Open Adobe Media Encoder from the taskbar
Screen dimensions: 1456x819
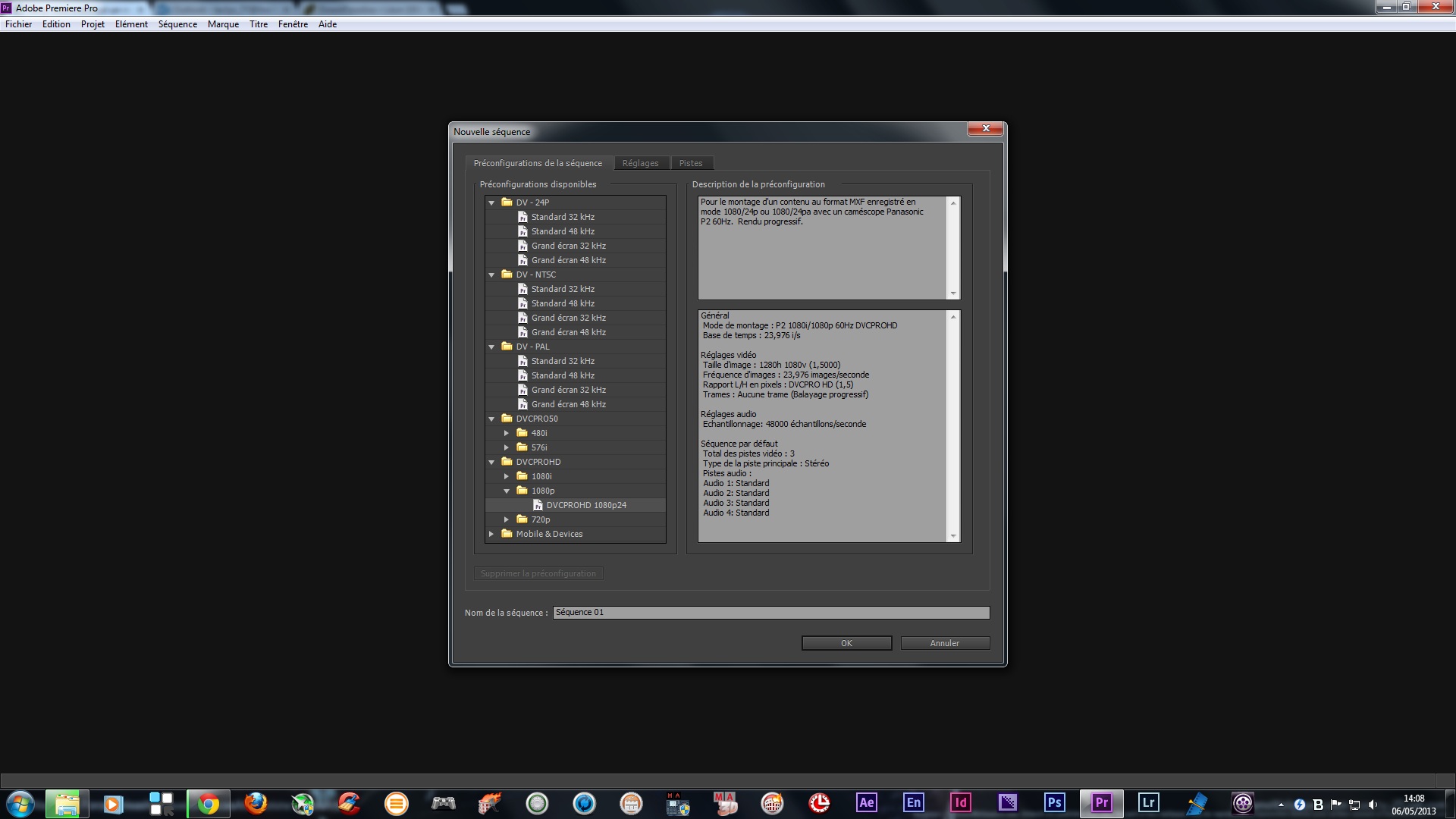1007,803
